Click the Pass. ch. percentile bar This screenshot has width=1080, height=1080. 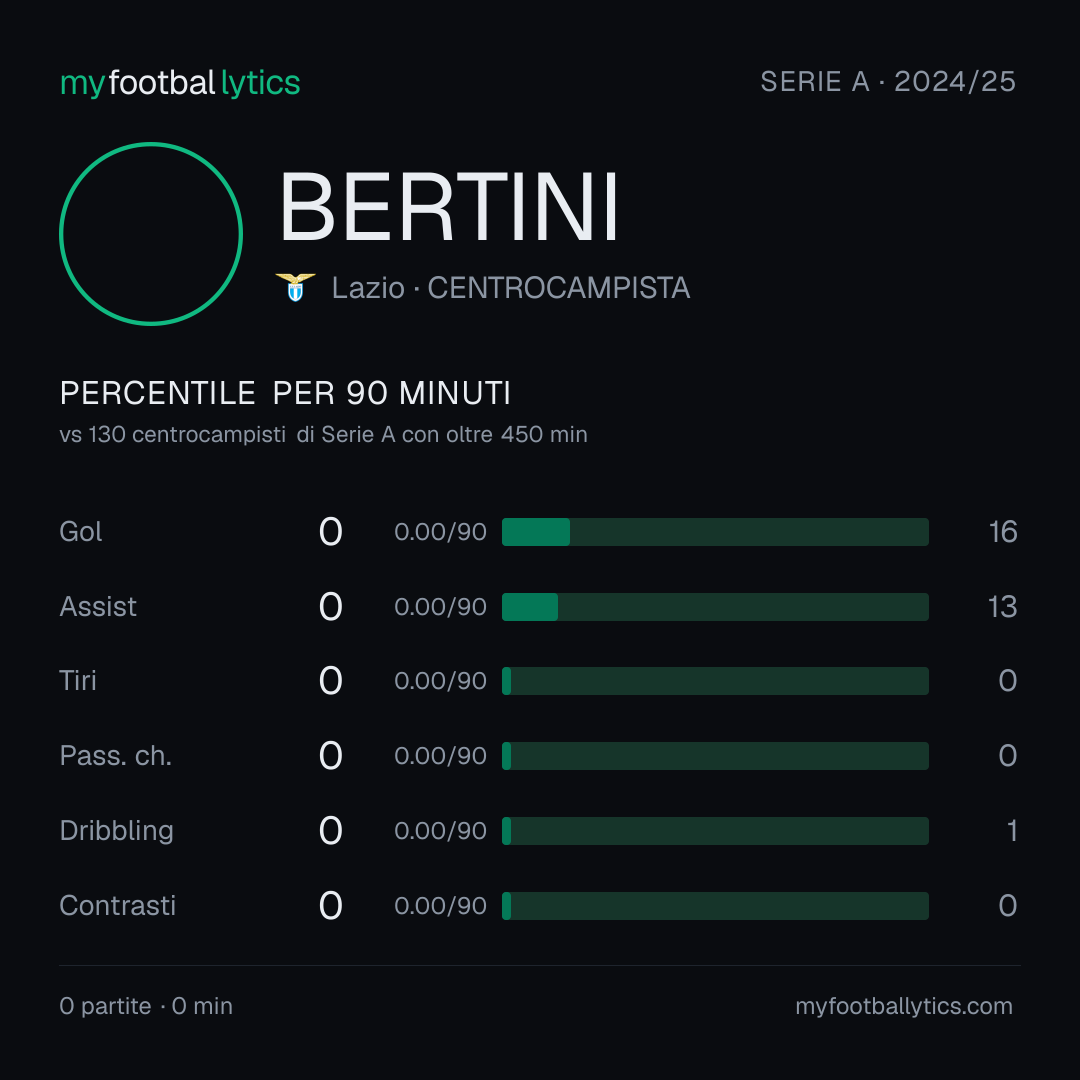click(715, 756)
